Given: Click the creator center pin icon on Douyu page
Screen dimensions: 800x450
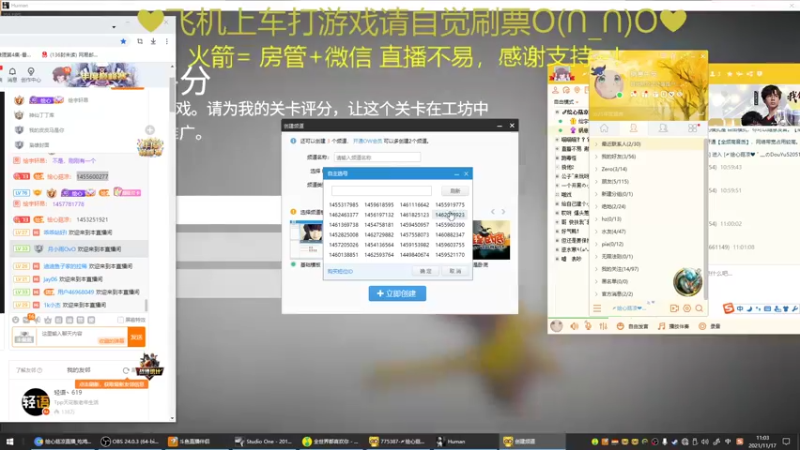Looking at the screenshot, I should (31, 73).
